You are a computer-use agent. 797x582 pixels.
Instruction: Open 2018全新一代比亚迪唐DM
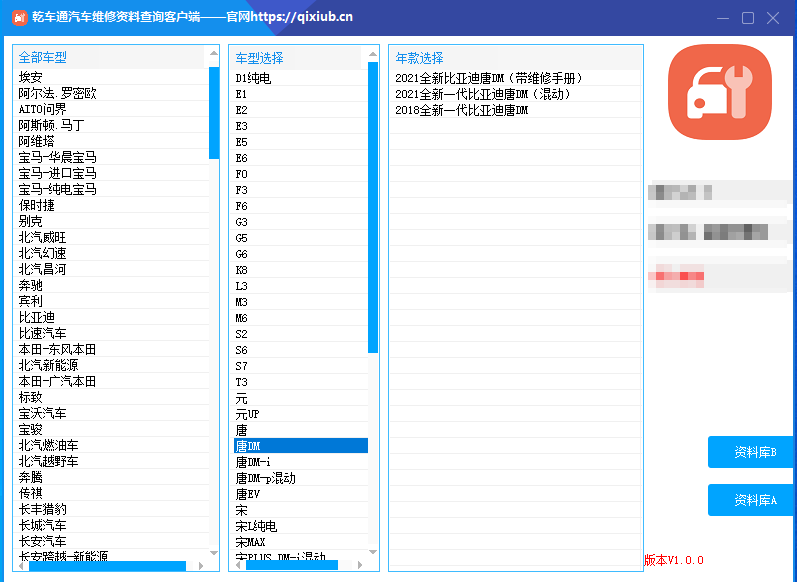pyautogui.click(x=515, y=110)
